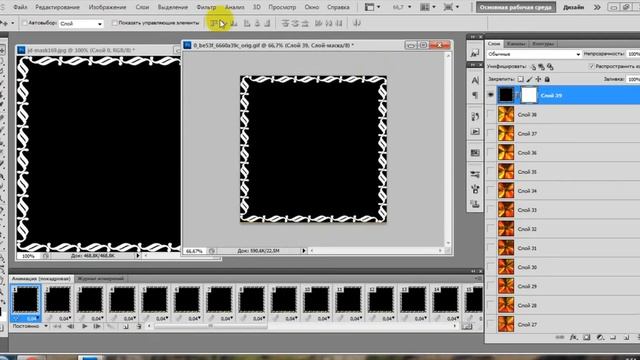Click unify layer visibility icon
This screenshot has height=360, width=640.
pos(542,67)
